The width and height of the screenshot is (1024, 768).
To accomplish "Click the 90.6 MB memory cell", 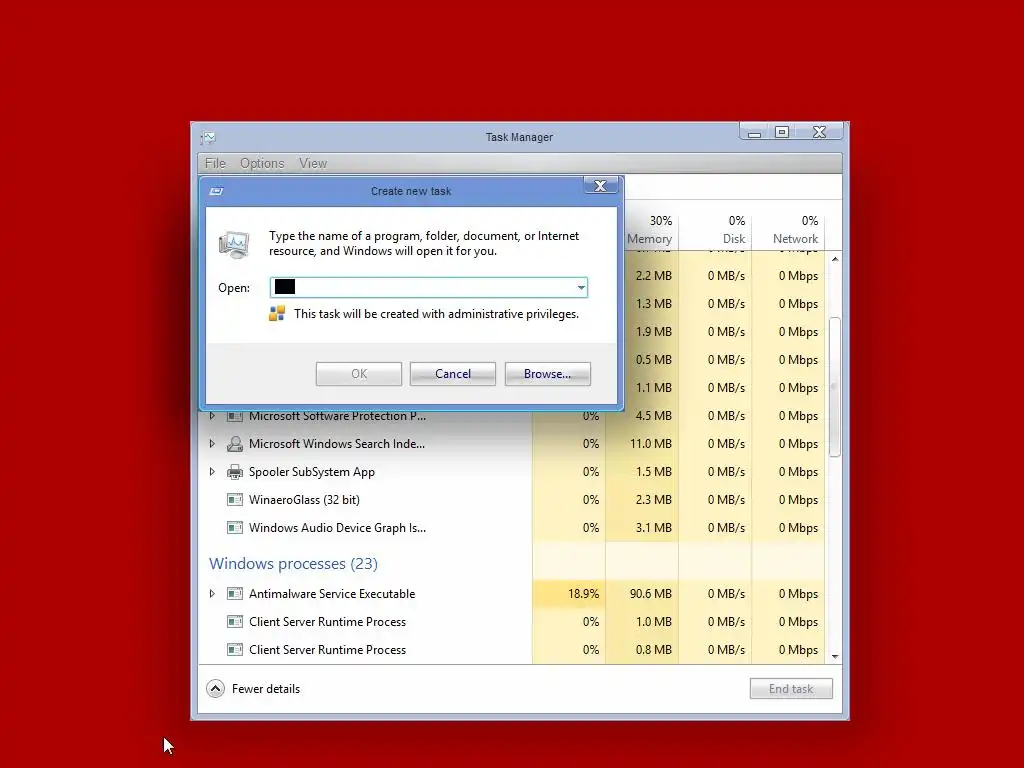I will [642, 594].
